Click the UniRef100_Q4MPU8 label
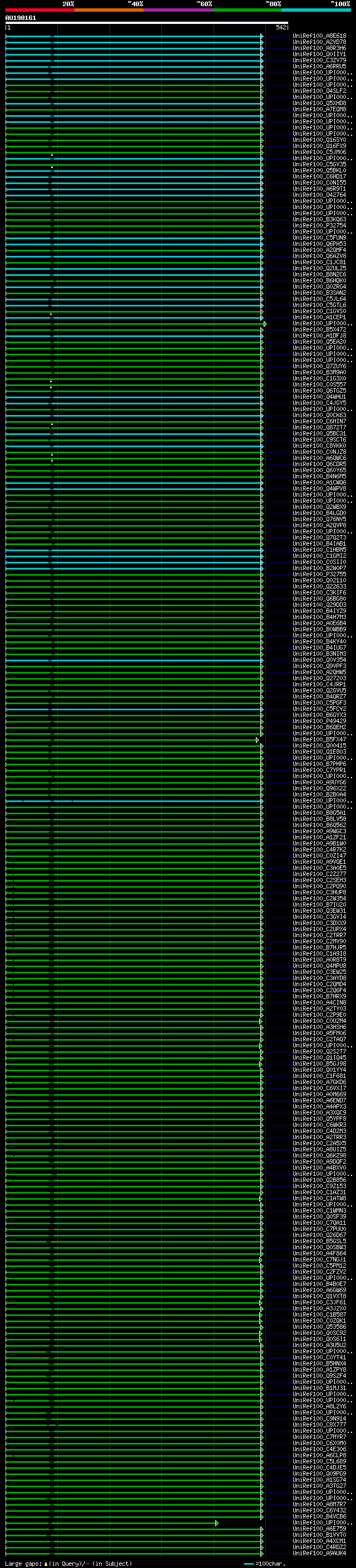The width and height of the screenshot is (356, 1568). (319, 966)
